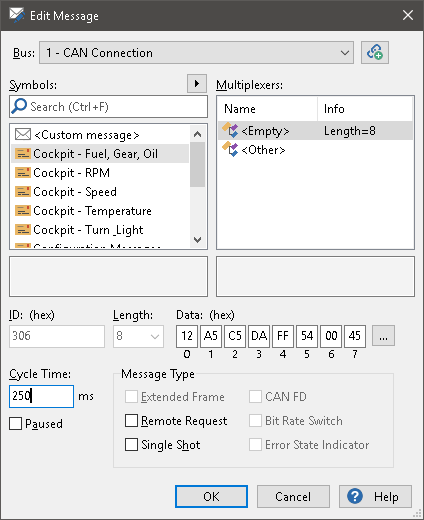Click the add new connection icon button
The image size is (424, 520).
click(375, 53)
